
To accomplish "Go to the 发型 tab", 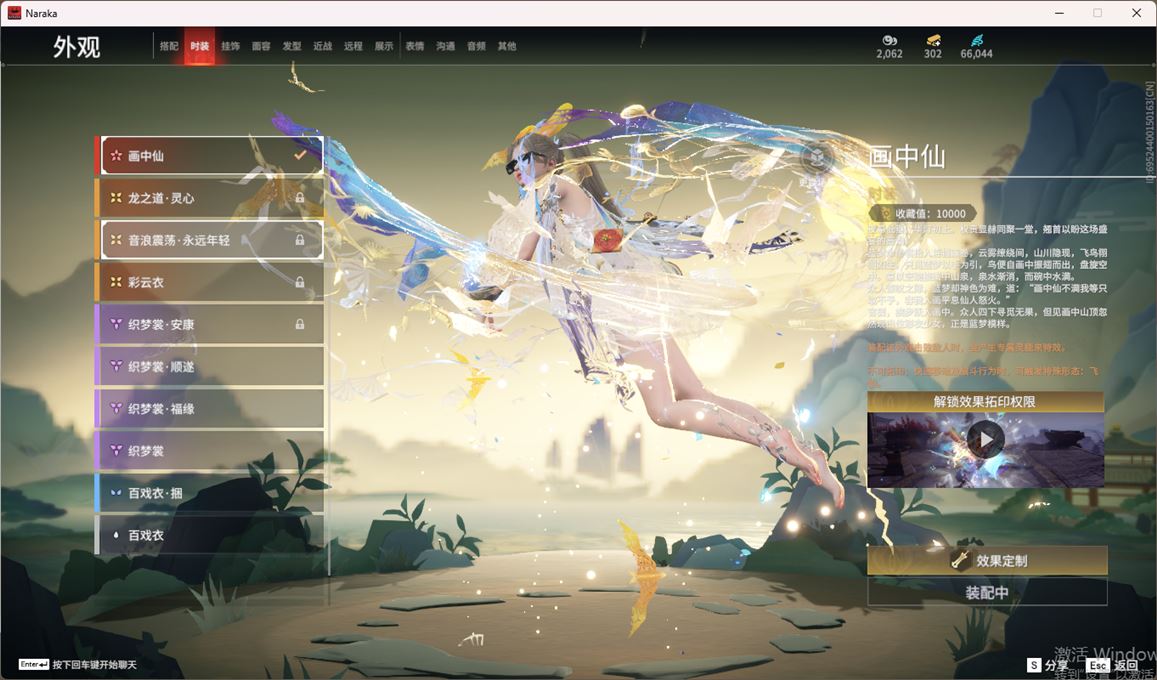I will (291, 46).
